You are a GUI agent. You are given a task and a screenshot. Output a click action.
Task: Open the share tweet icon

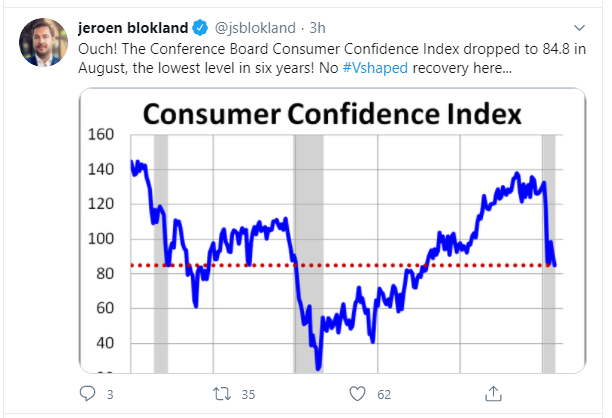pyautogui.click(x=493, y=393)
